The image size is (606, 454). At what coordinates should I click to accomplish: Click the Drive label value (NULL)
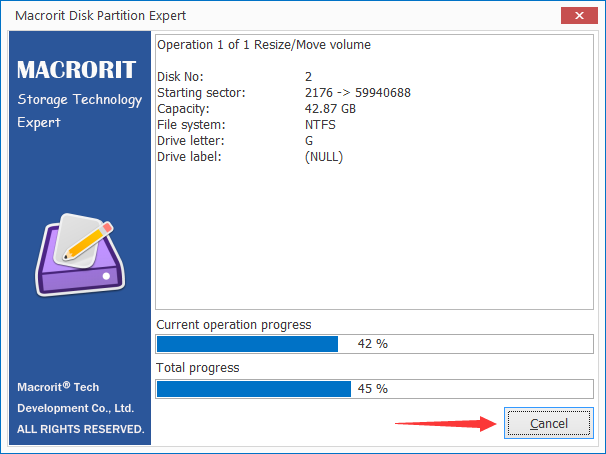pos(324,157)
